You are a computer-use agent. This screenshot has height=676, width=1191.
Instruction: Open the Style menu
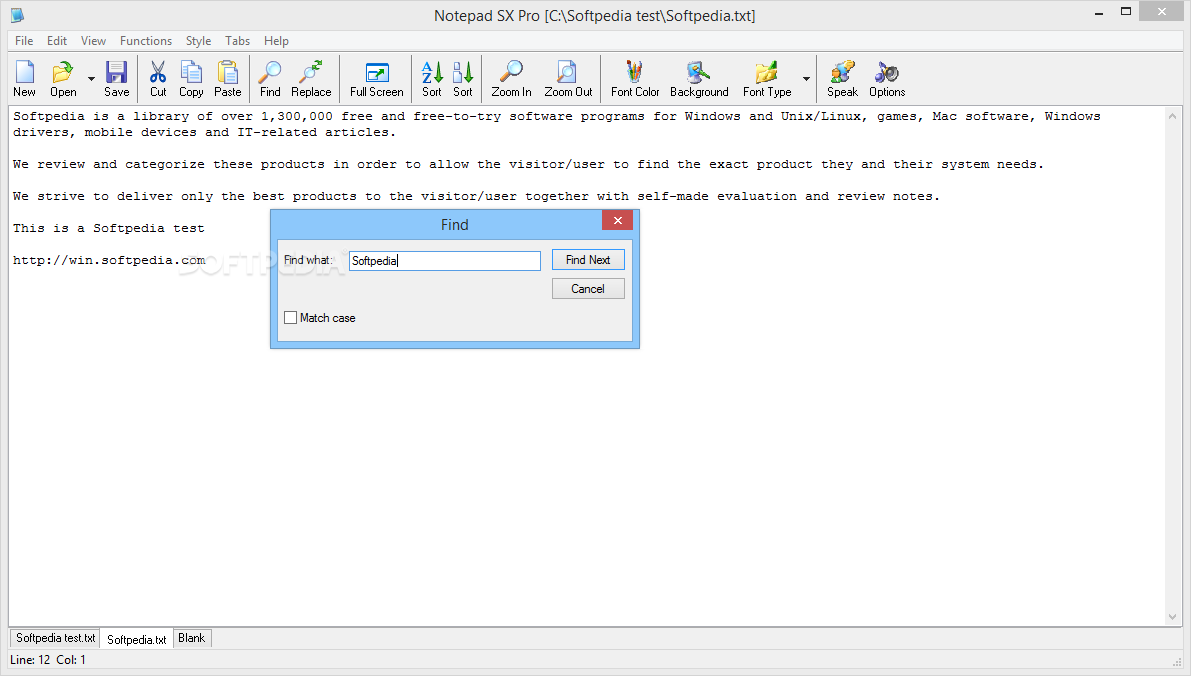tap(198, 41)
